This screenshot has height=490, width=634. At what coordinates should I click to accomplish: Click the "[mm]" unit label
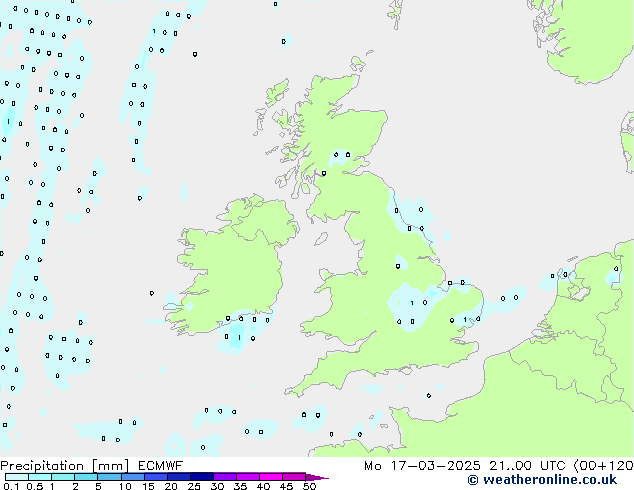coord(111,466)
